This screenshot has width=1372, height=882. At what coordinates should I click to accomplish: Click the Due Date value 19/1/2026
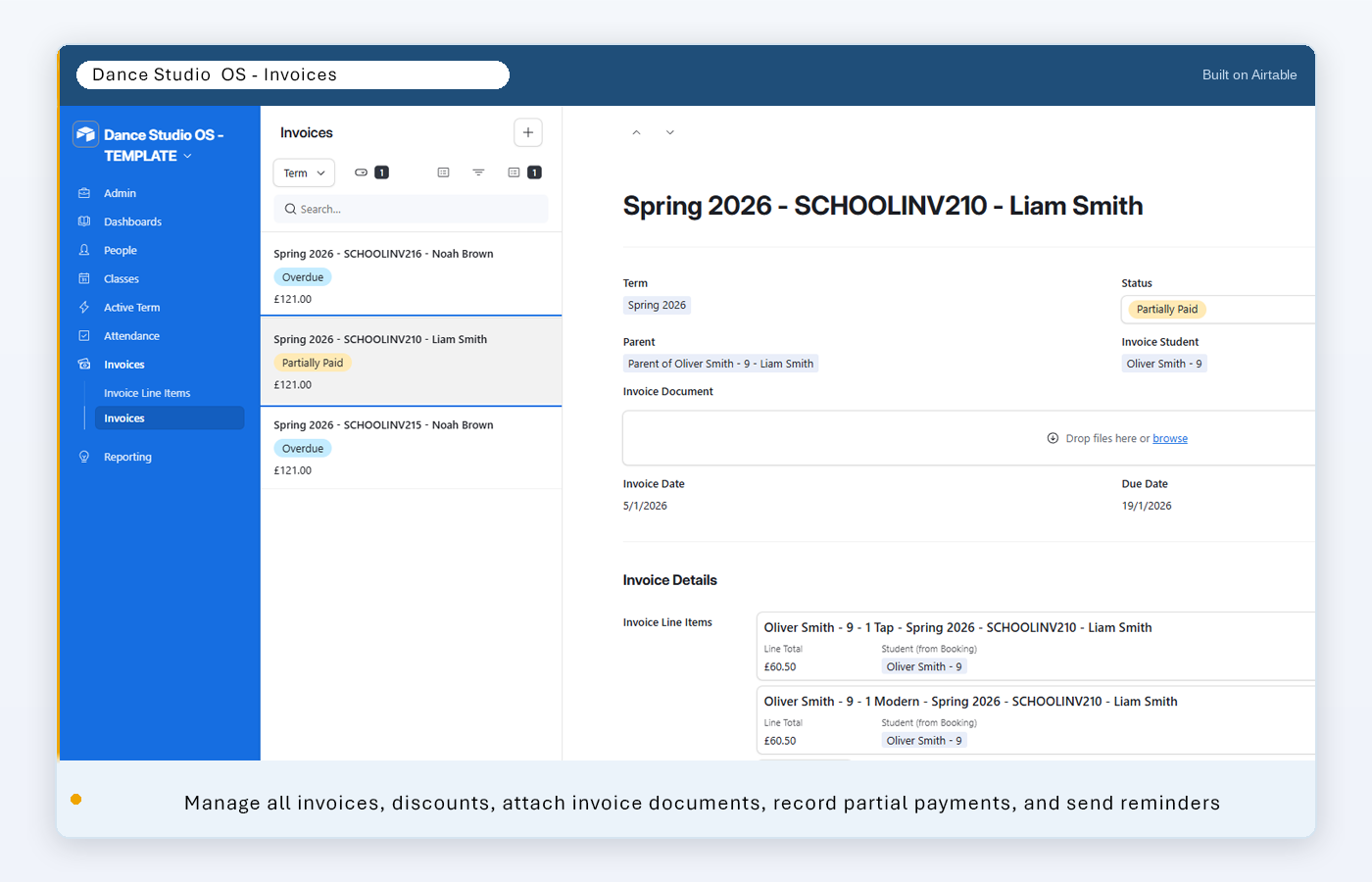coord(1147,506)
